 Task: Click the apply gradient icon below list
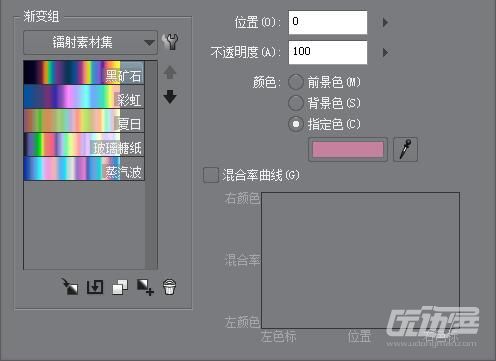point(70,287)
